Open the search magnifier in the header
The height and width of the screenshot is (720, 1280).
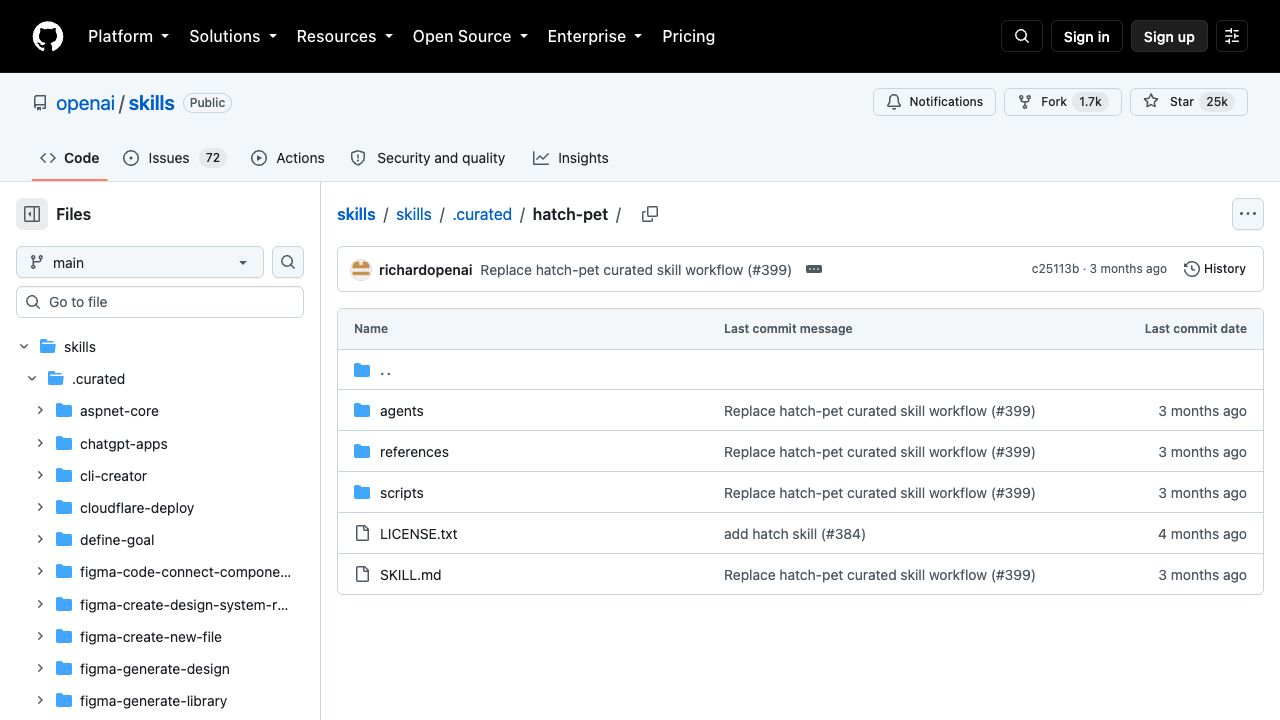(1022, 36)
